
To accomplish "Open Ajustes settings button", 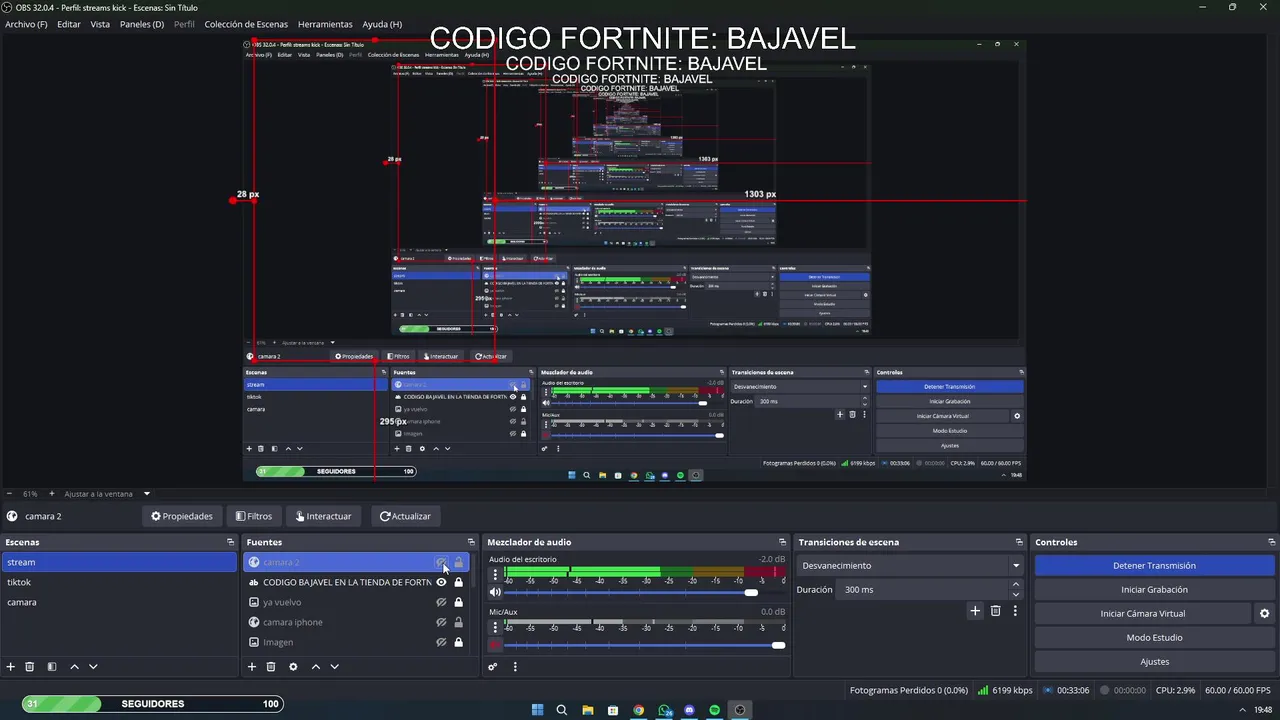I will (x=1154, y=662).
